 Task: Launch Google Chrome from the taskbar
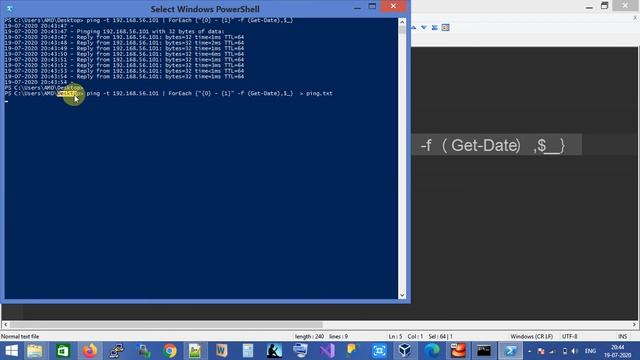pos(170,351)
